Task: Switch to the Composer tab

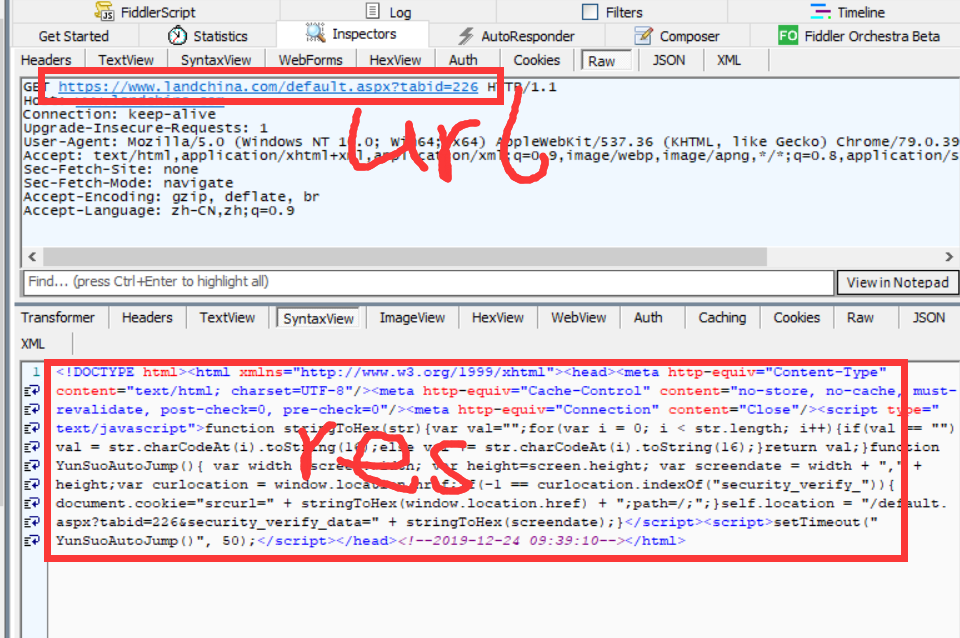Action: click(677, 36)
